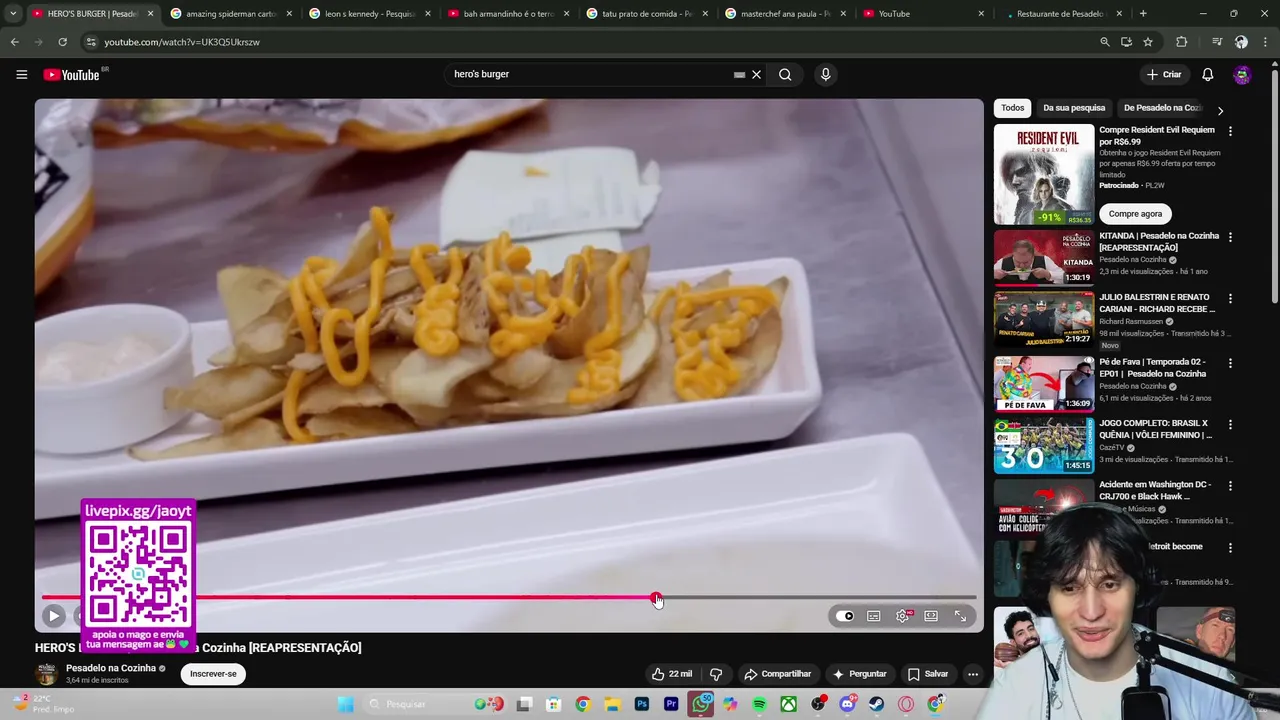Go back with the browser back arrow
1280x720 pixels.
tap(14, 42)
